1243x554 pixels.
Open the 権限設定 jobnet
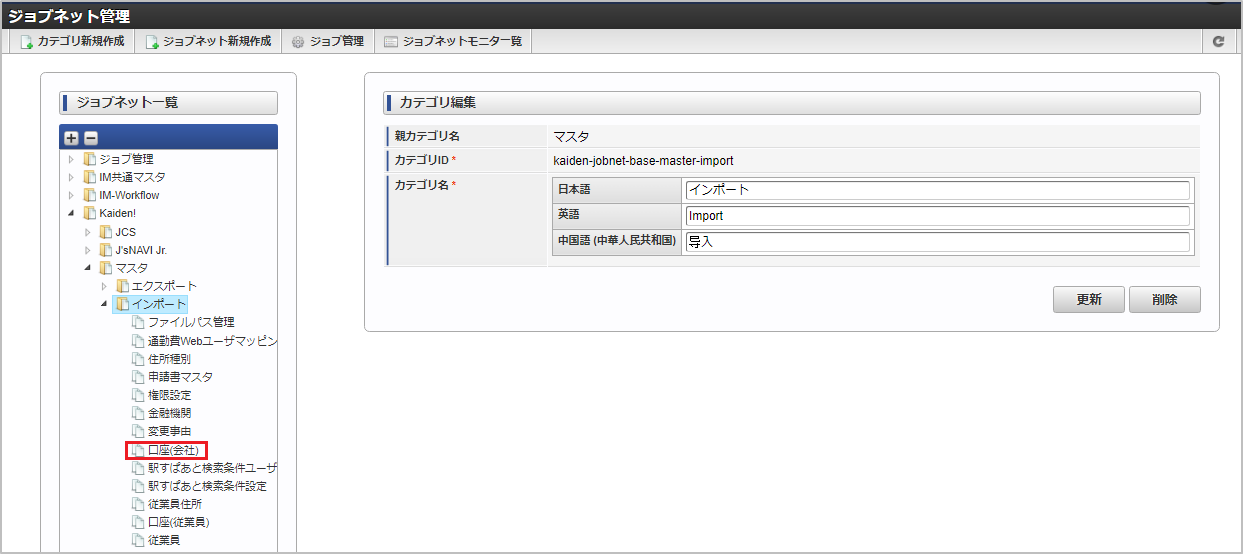tap(169, 395)
